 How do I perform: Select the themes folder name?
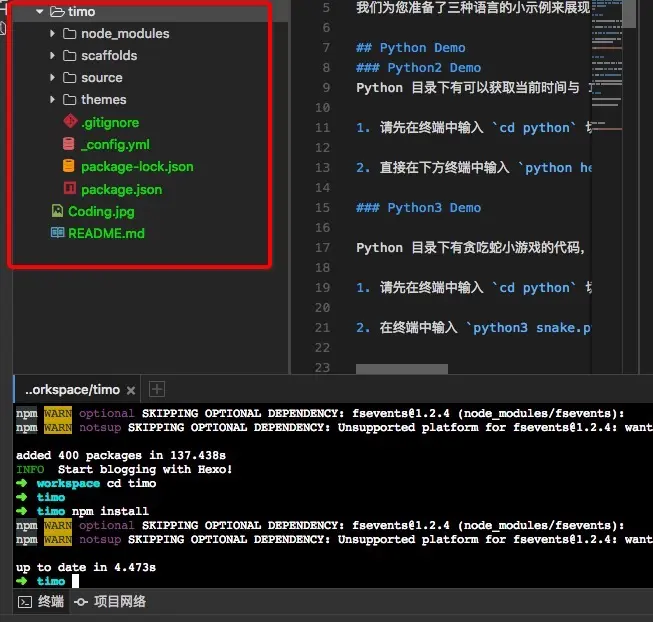[103, 100]
